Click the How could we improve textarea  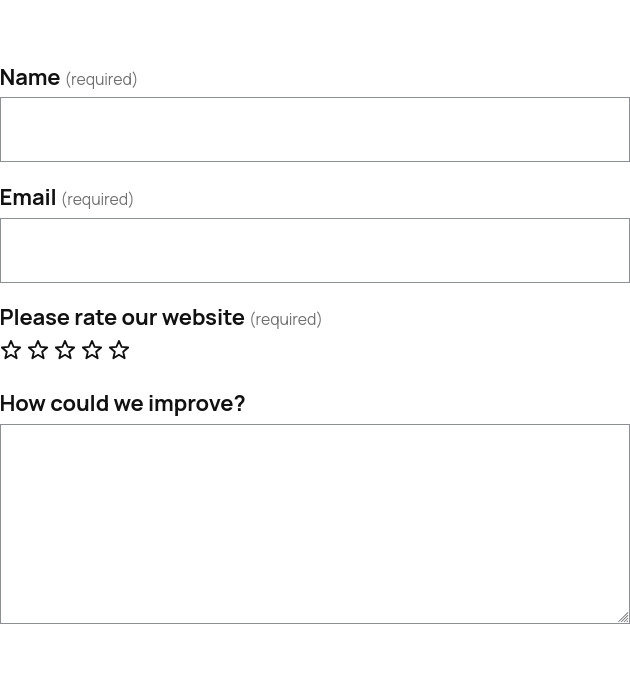tap(314, 523)
